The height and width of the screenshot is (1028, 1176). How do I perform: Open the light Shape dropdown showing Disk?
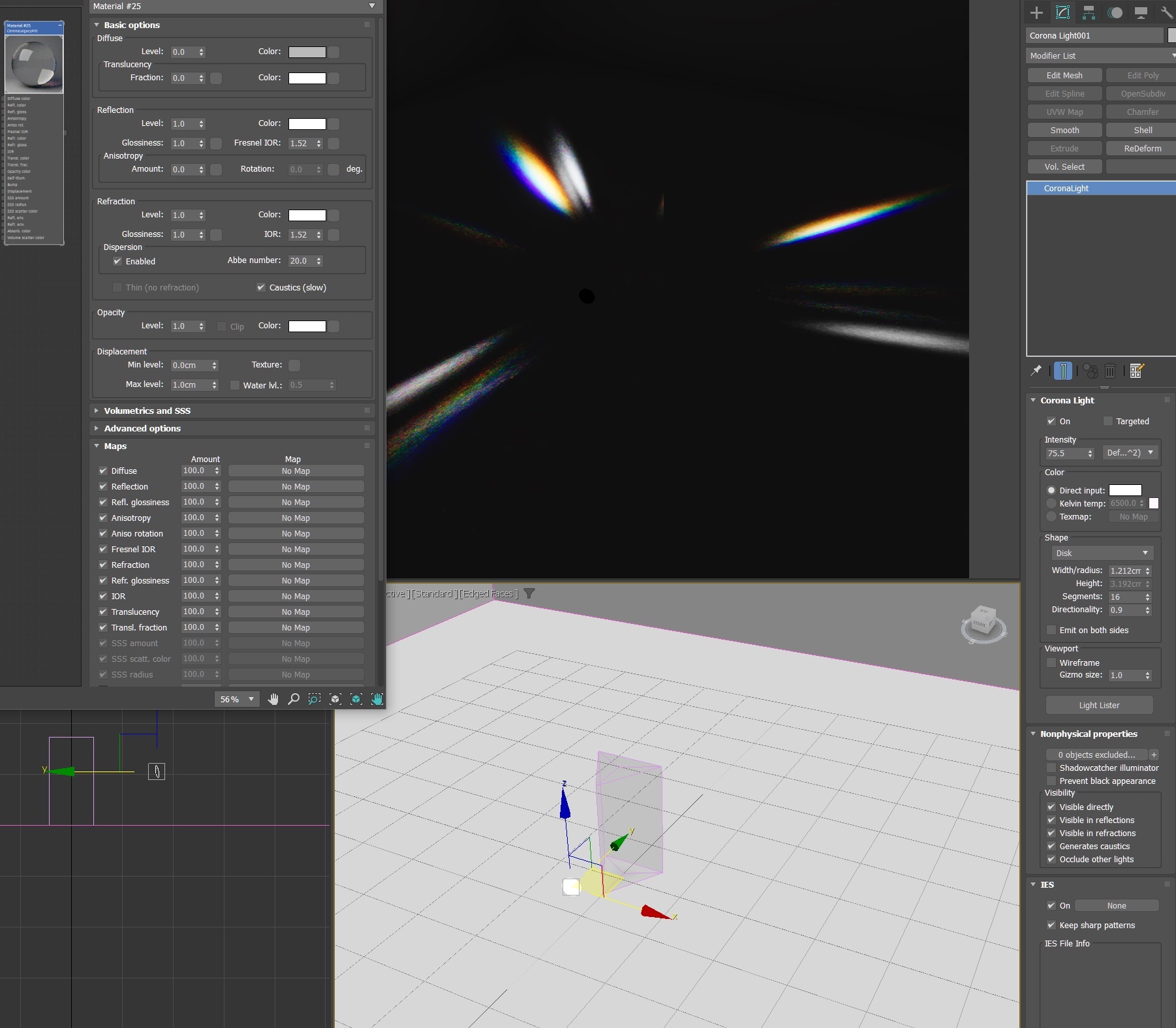pos(1102,553)
